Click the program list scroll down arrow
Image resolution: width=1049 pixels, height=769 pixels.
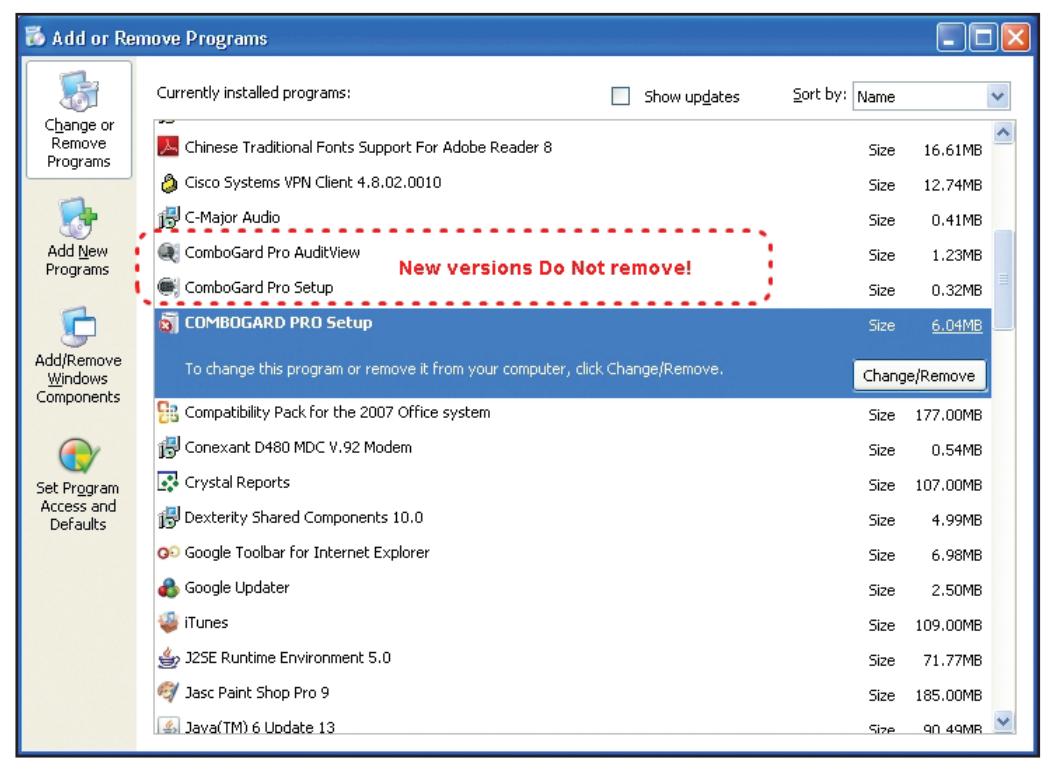[x=1003, y=721]
